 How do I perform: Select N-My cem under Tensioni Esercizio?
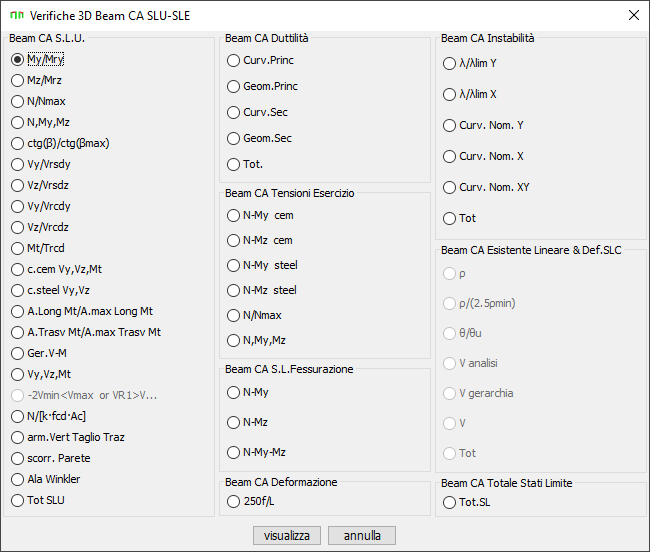(x=260, y=215)
